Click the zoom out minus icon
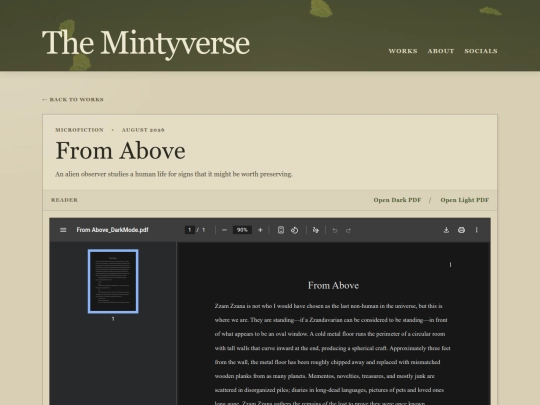Viewport: 540px width, 405px height. click(224, 230)
